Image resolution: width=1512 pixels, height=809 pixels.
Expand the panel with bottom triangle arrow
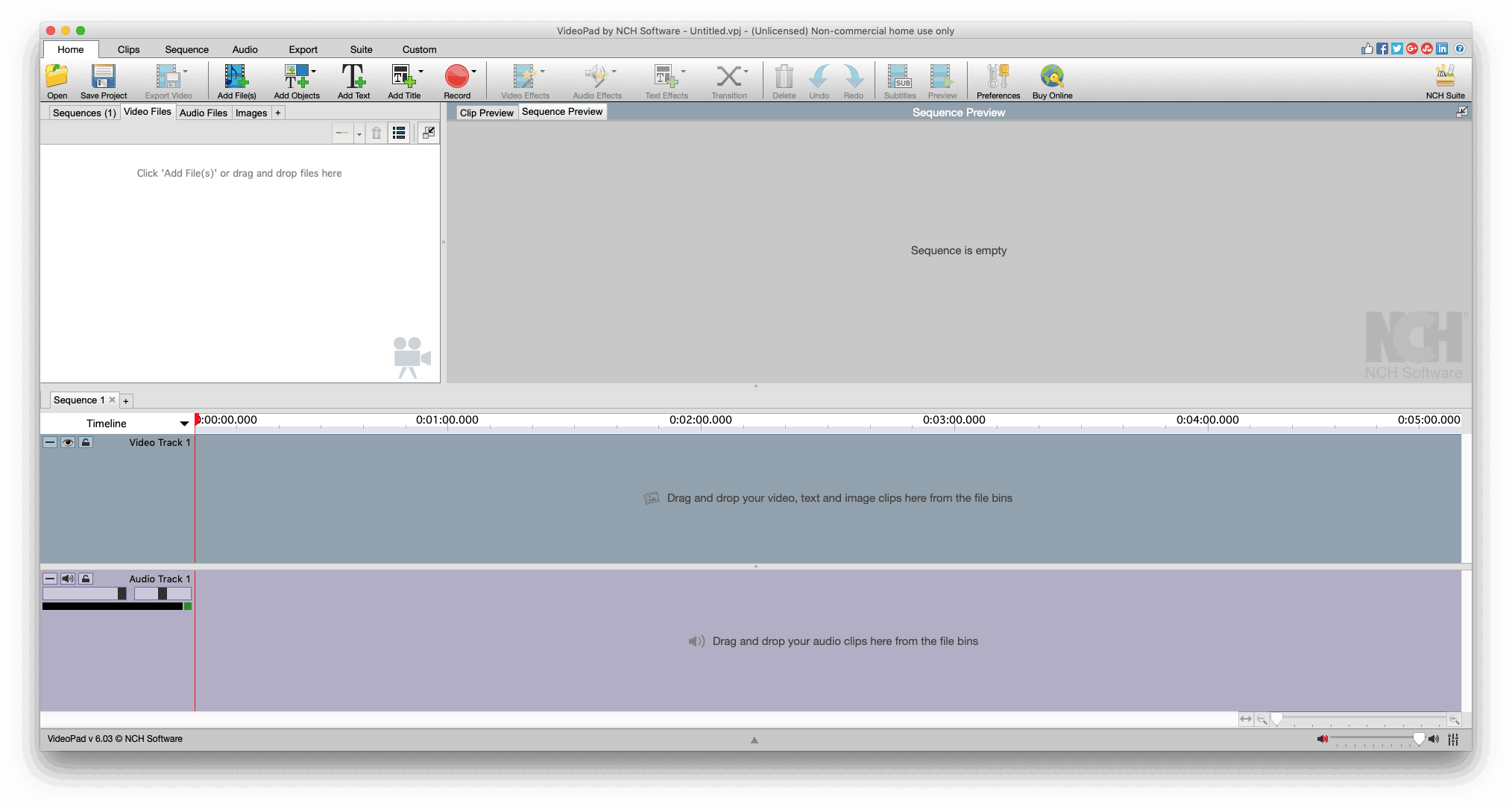pos(755,740)
